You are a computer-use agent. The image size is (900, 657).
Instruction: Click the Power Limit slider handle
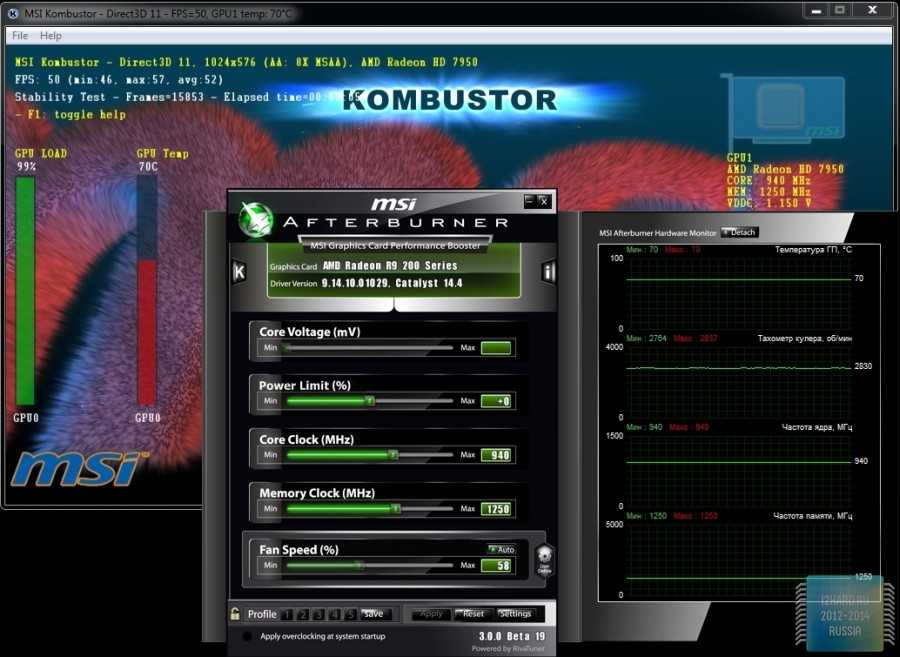(x=369, y=400)
